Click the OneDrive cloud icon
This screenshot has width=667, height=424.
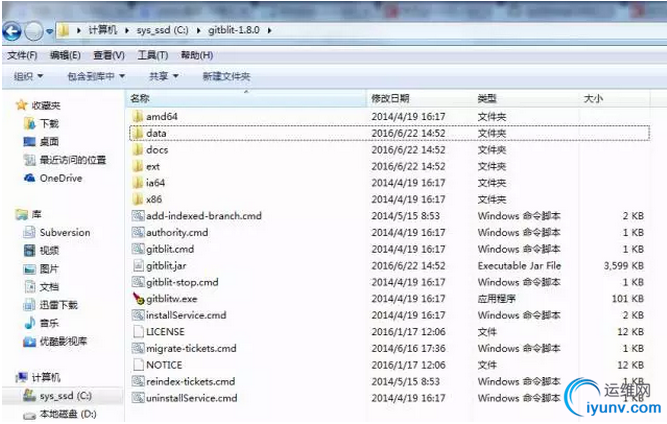29,178
